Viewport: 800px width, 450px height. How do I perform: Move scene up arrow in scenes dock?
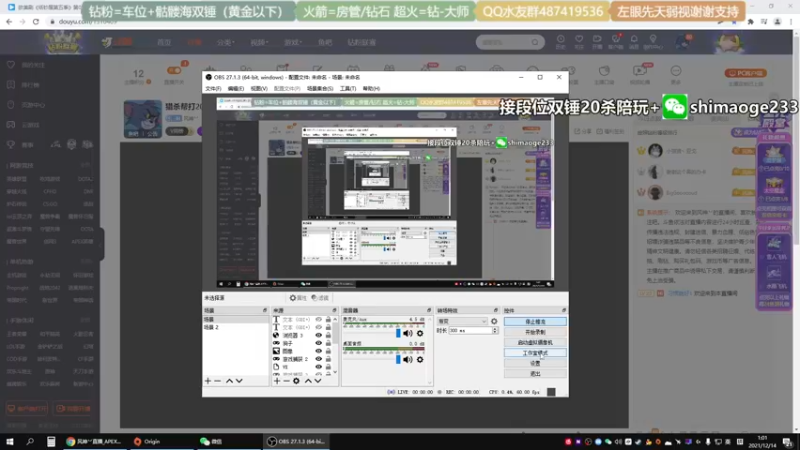pos(230,381)
